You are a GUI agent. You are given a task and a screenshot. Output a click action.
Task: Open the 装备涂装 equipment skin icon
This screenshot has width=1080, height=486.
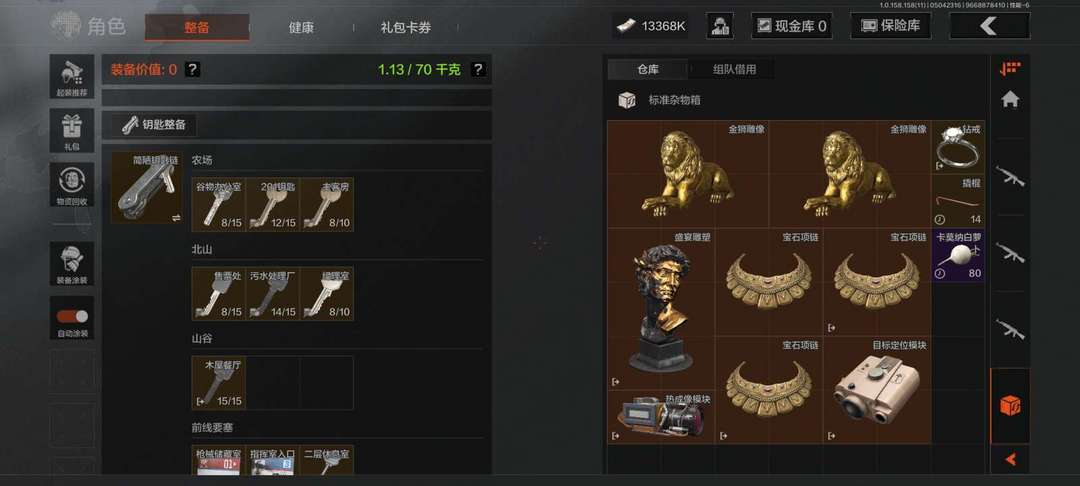click(72, 264)
